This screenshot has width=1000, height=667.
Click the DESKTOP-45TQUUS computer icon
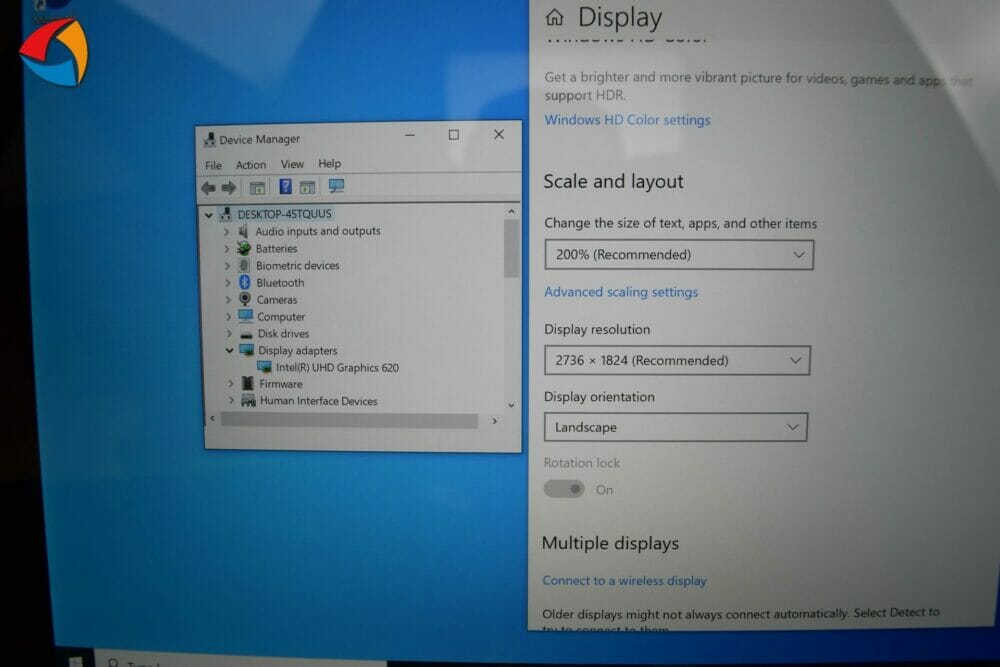(226, 214)
